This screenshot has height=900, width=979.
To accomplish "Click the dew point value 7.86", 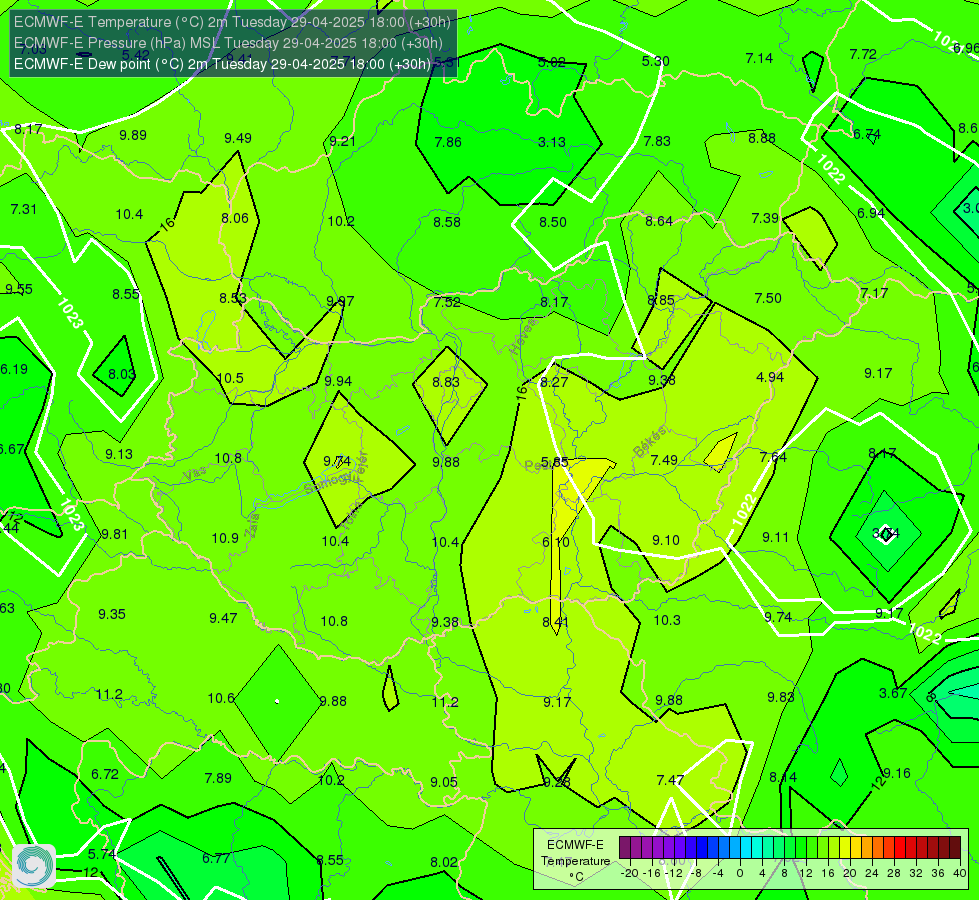I will click(448, 142).
